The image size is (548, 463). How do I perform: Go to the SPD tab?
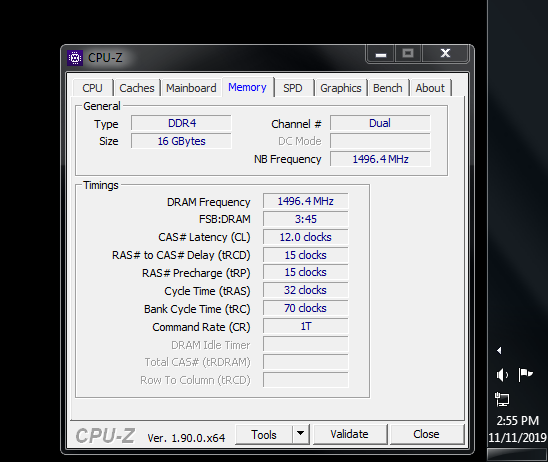coord(293,88)
